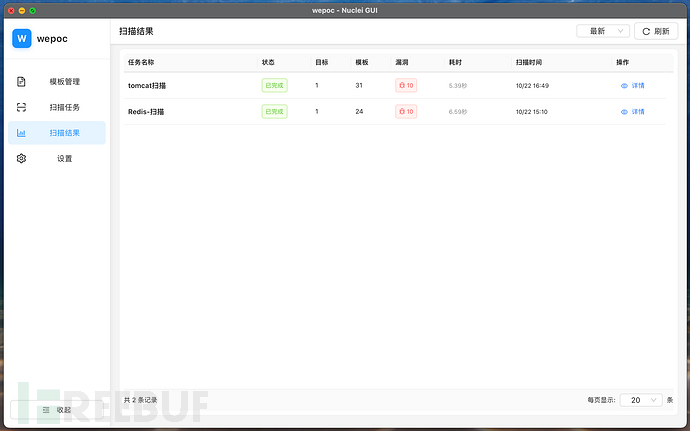
Task: Click the 目标 column header
Action: pyautogui.click(x=322, y=62)
